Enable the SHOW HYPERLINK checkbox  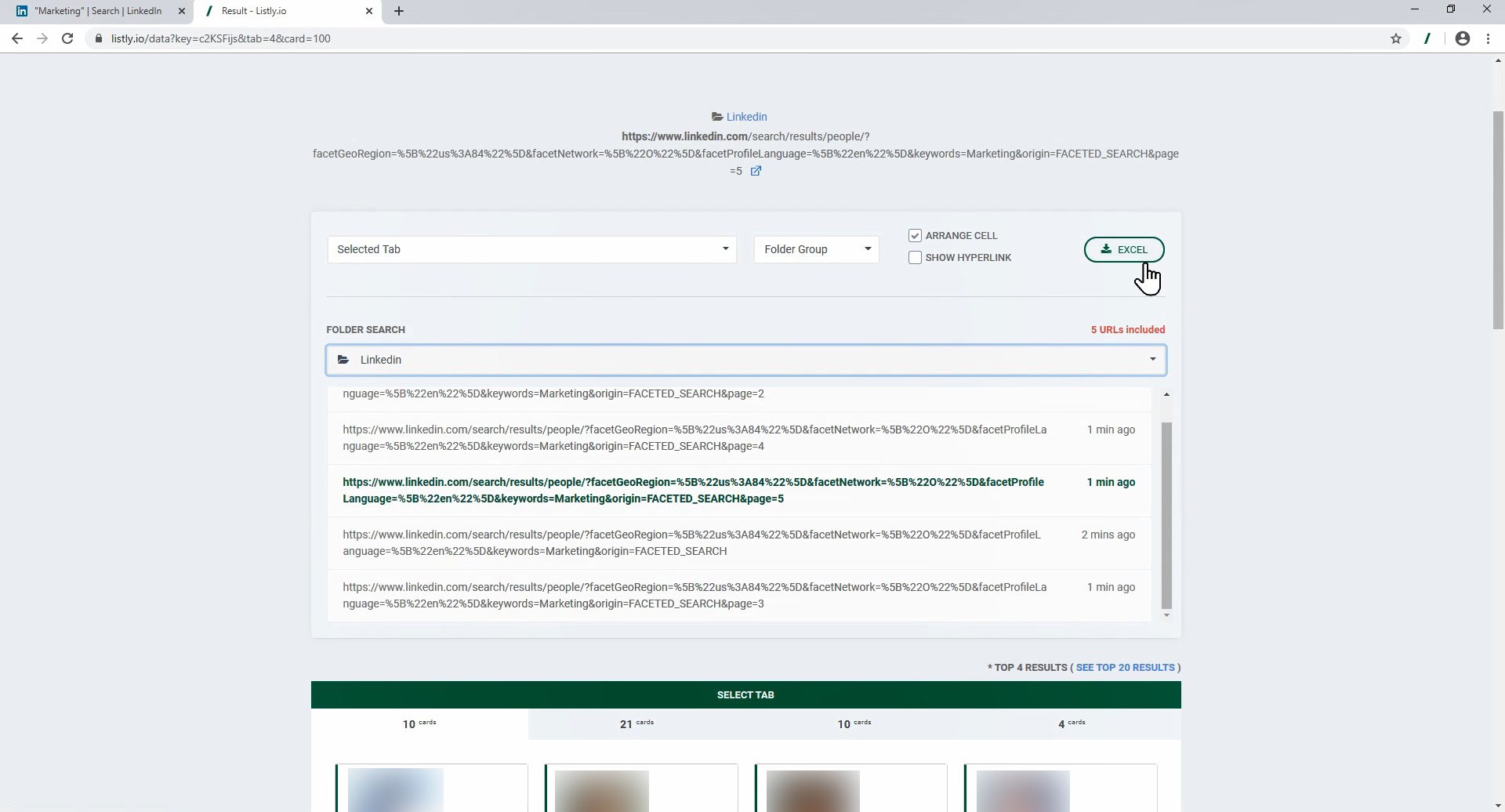915,258
